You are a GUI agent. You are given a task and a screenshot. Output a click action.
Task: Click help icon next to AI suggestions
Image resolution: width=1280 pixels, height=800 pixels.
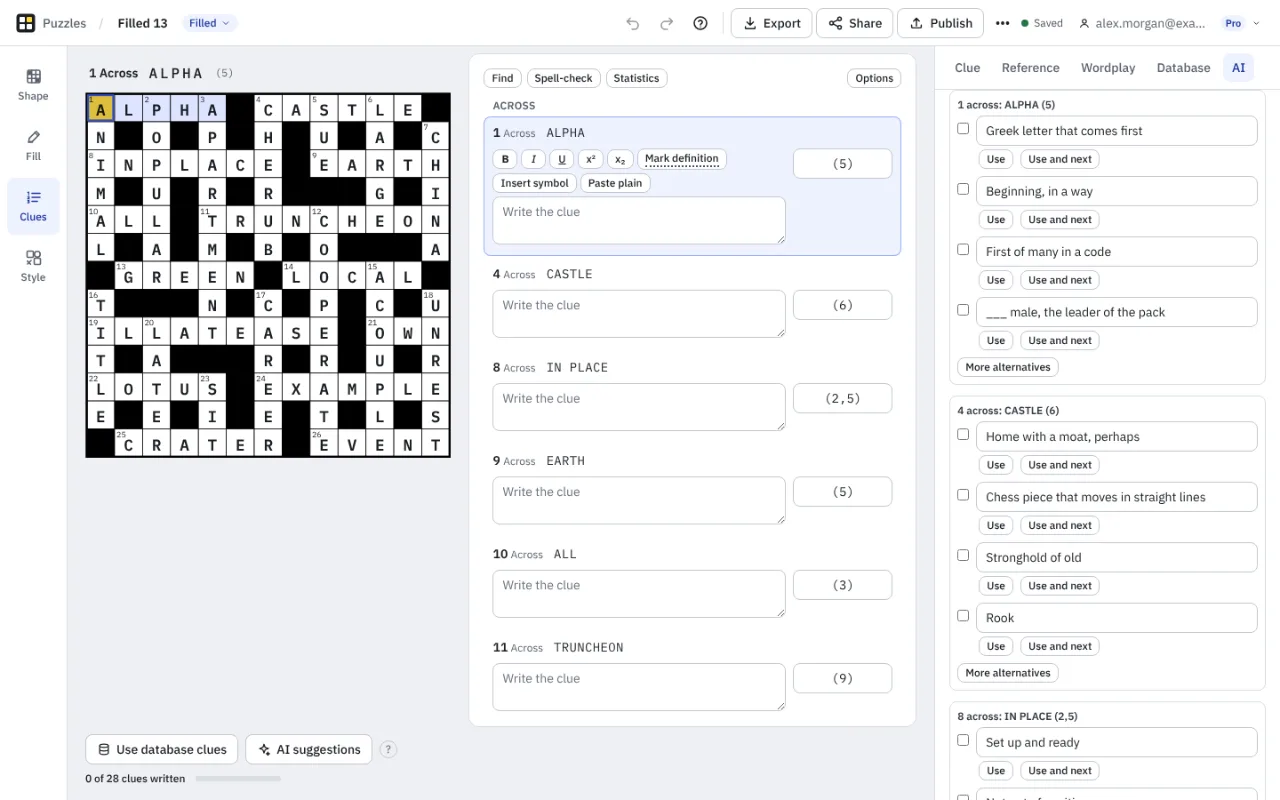(x=389, y=749)
